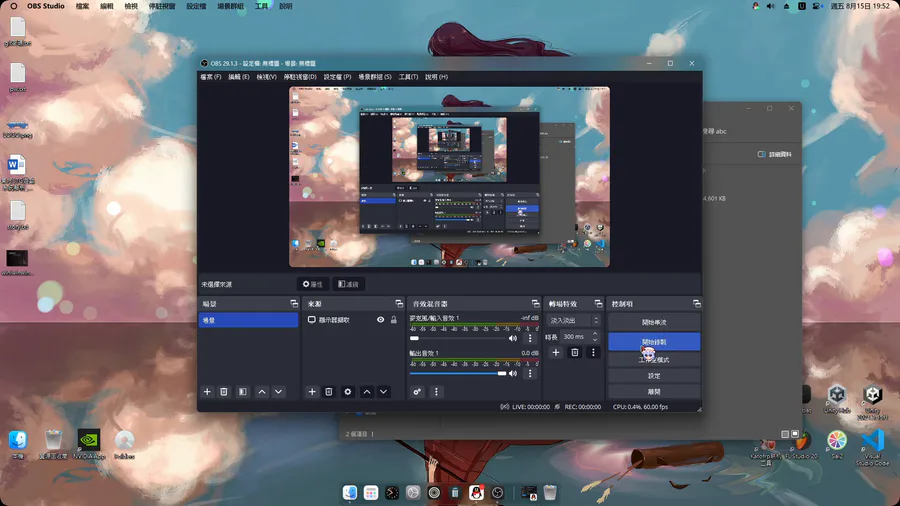Open the Tools (T) menu in OBS window
The image size is (900, 506).
coord(408,77)
